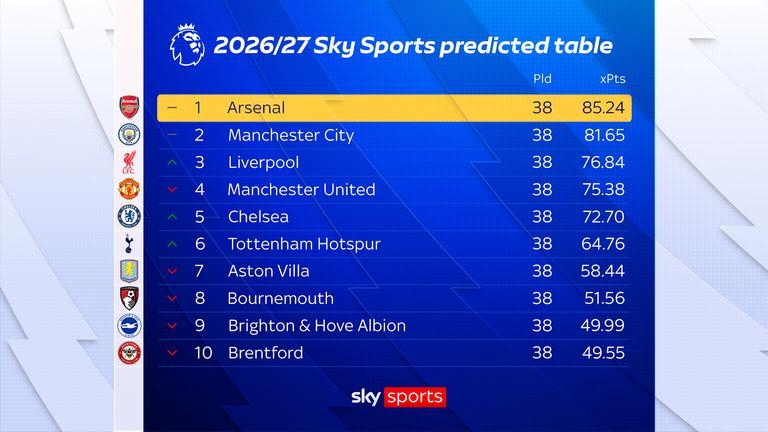Click the Tottenham Hotspur cockerel crest
This screenshot has height=432, width=768.
tap(128, 243)
